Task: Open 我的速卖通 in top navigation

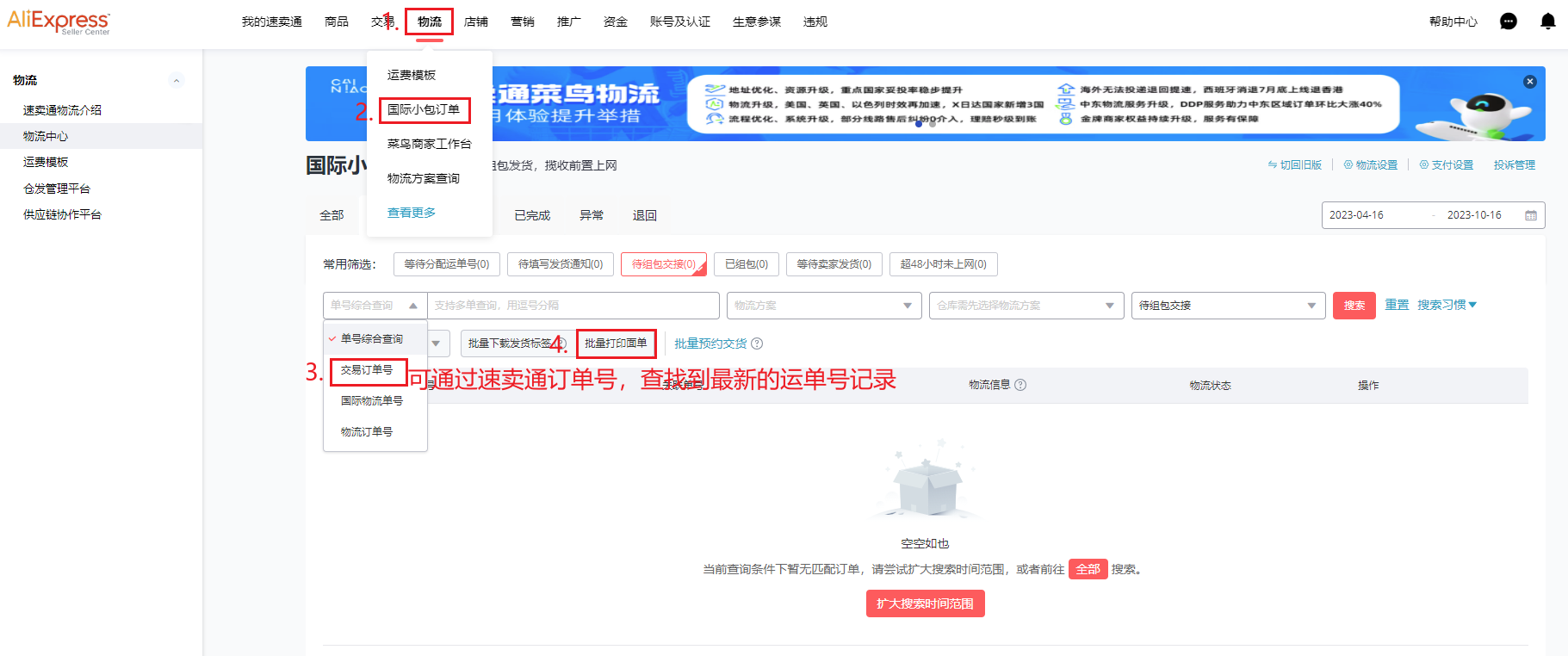Action: point(271,22)
